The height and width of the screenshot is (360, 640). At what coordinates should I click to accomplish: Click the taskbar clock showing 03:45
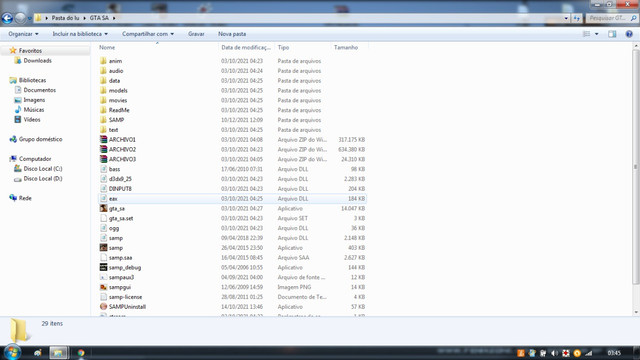614,353
